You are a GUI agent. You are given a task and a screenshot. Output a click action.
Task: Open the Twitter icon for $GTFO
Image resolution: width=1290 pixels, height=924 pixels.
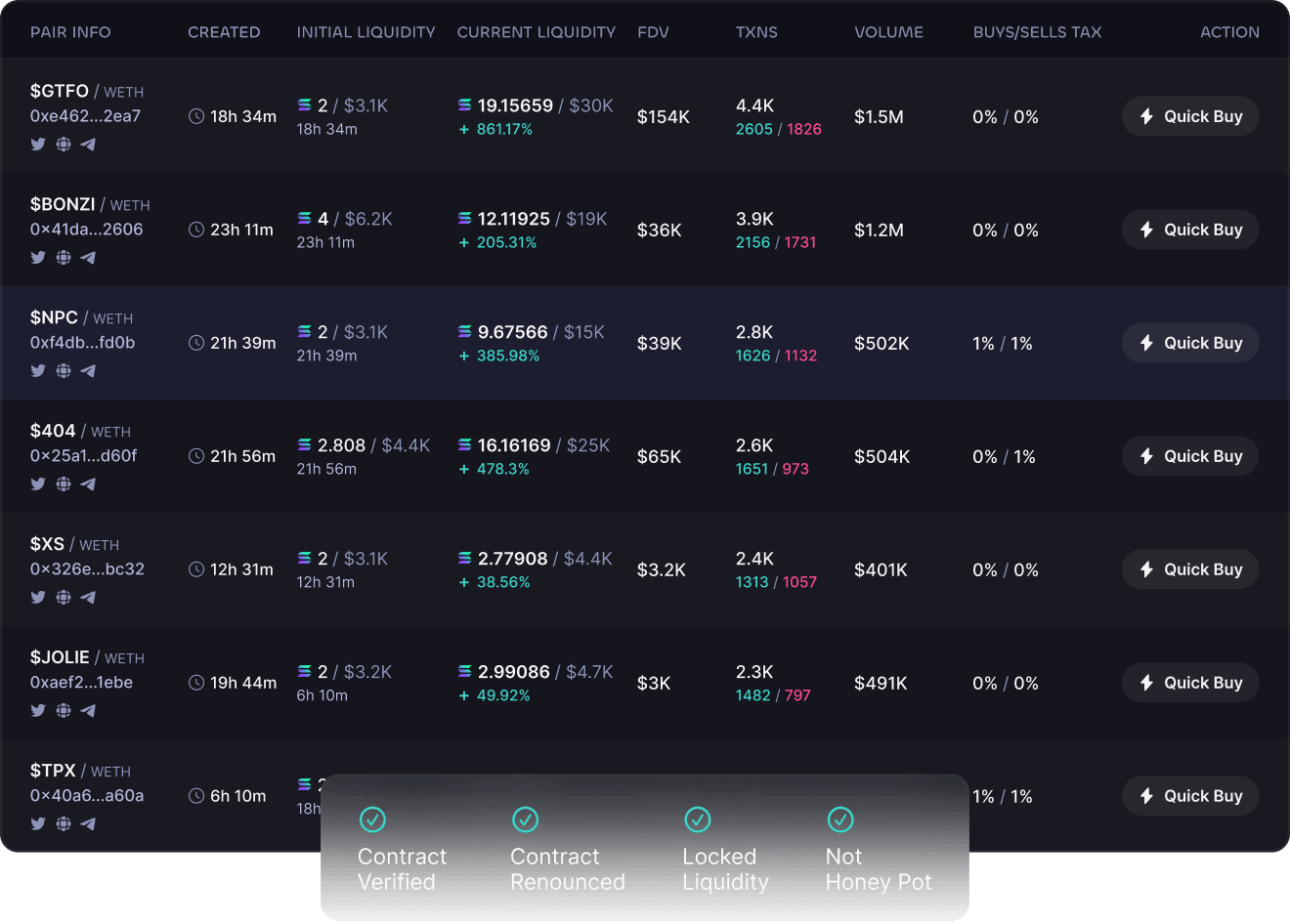tap(38, 145)
